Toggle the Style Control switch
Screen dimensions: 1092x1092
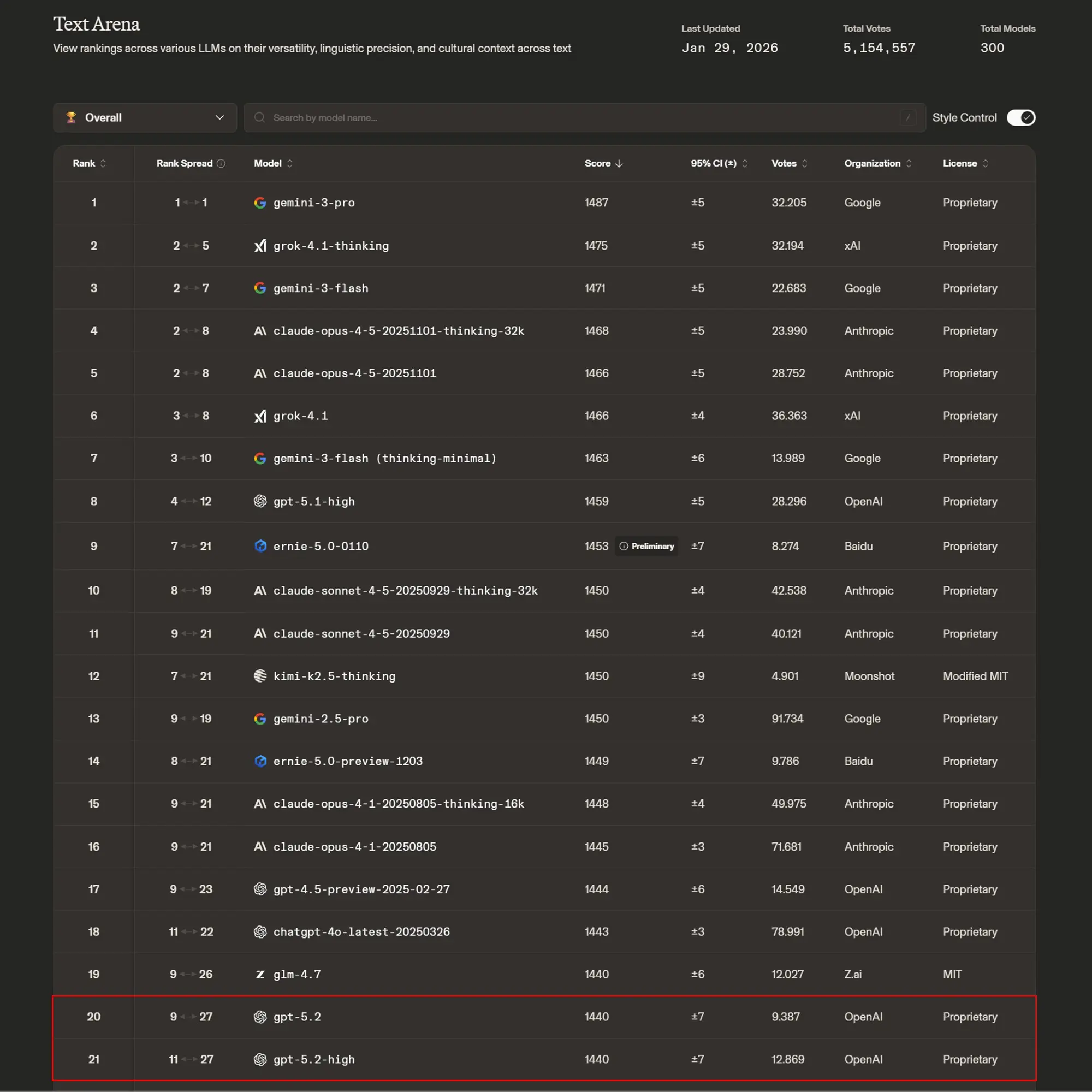pos(1021,117)
